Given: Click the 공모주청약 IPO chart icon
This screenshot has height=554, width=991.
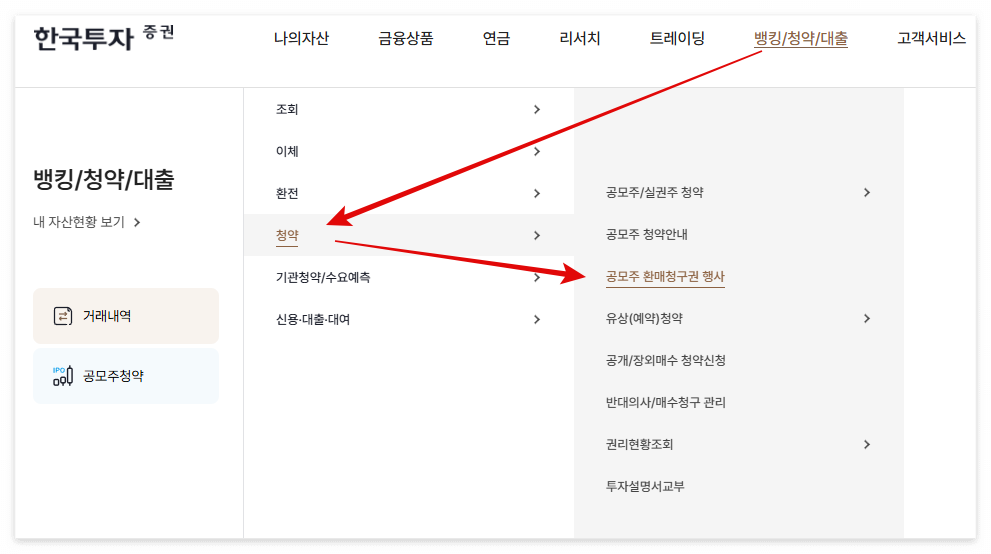Looking at the screenshot, I should pos(63,376).
